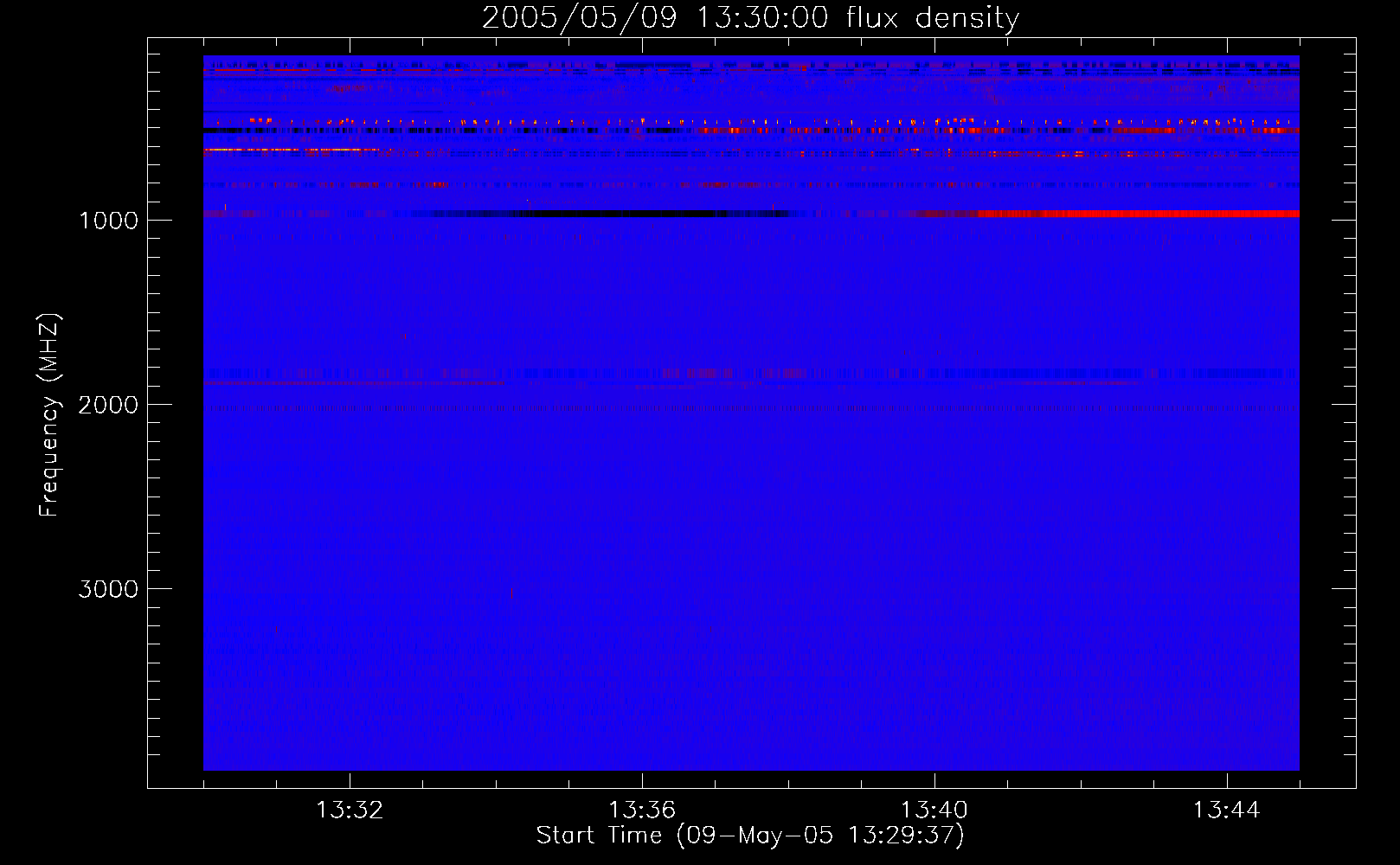Image resolution: width=1400 pixels, height=865 pixels.
Task: Click the "13:32" time tick label
Action: tap(350, 811)
